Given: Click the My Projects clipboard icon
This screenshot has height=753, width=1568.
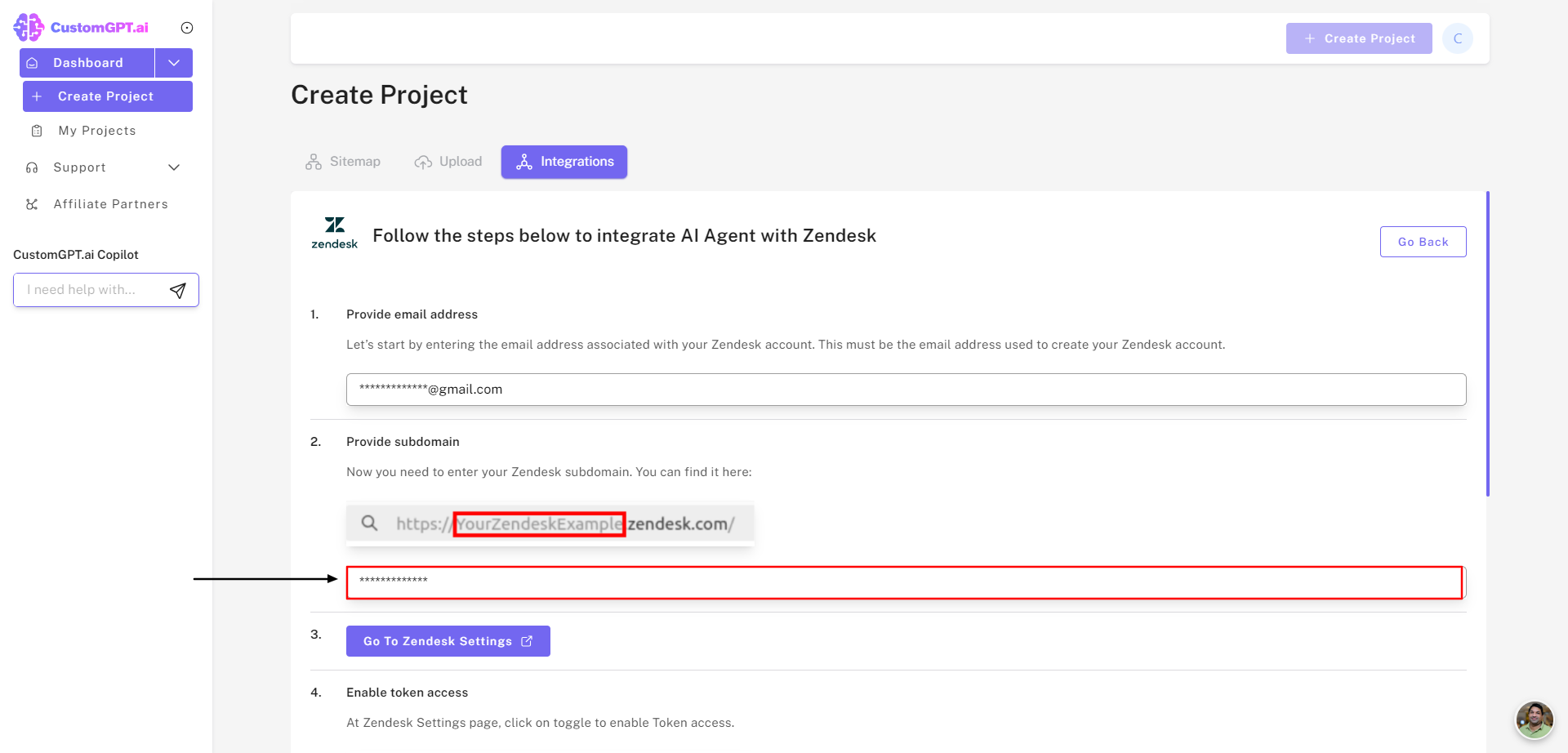Looking at the screenshot, I should point(37,131).
